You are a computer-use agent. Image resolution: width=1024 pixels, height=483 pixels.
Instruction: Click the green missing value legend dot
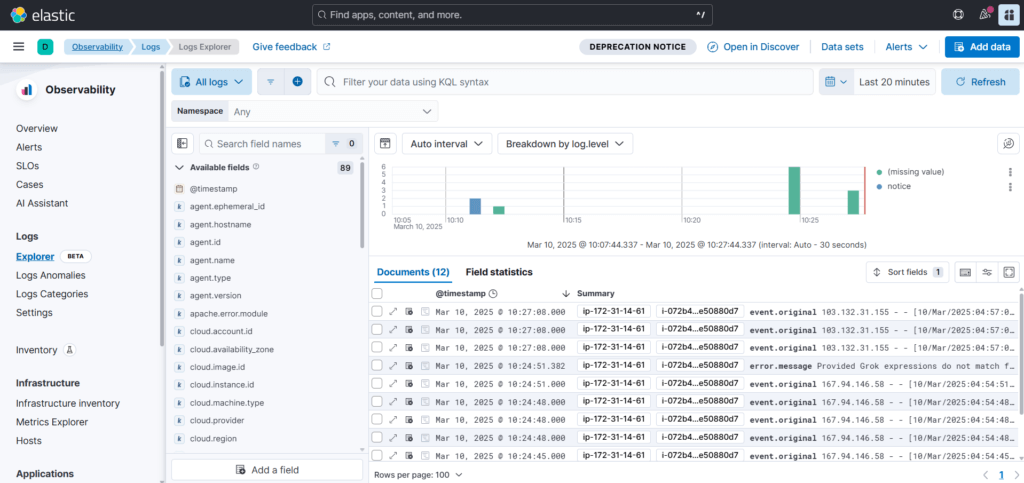(880, 172)
